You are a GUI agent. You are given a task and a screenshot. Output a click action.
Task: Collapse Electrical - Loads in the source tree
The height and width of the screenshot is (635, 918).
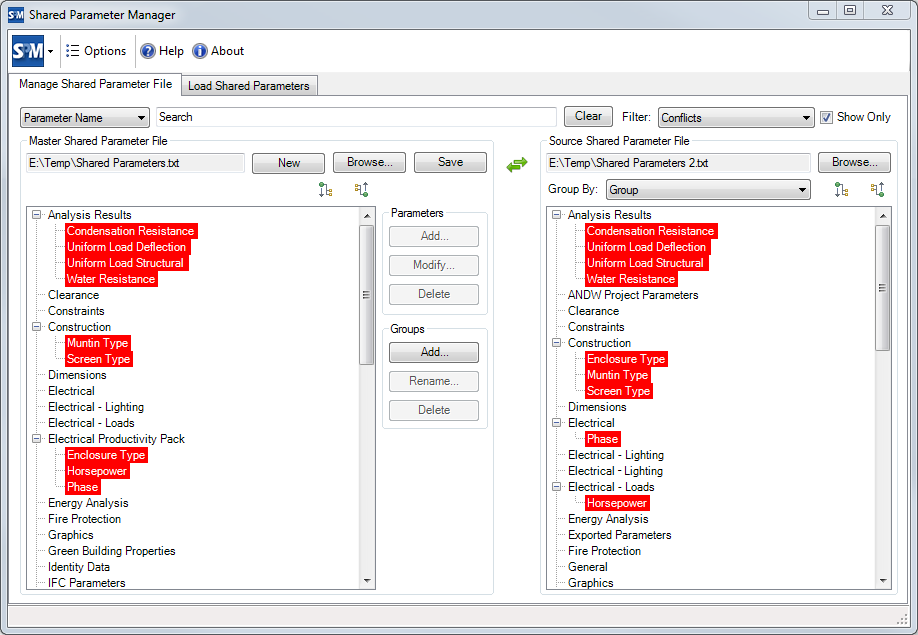point(557,487)
